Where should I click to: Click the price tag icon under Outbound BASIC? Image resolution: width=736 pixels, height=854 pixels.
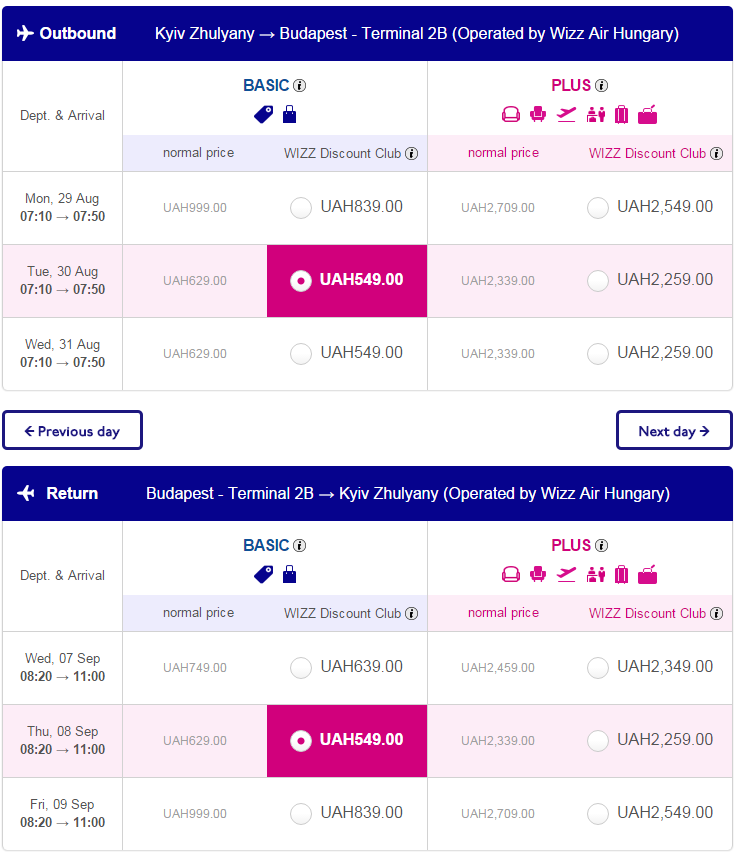[264, 114]
